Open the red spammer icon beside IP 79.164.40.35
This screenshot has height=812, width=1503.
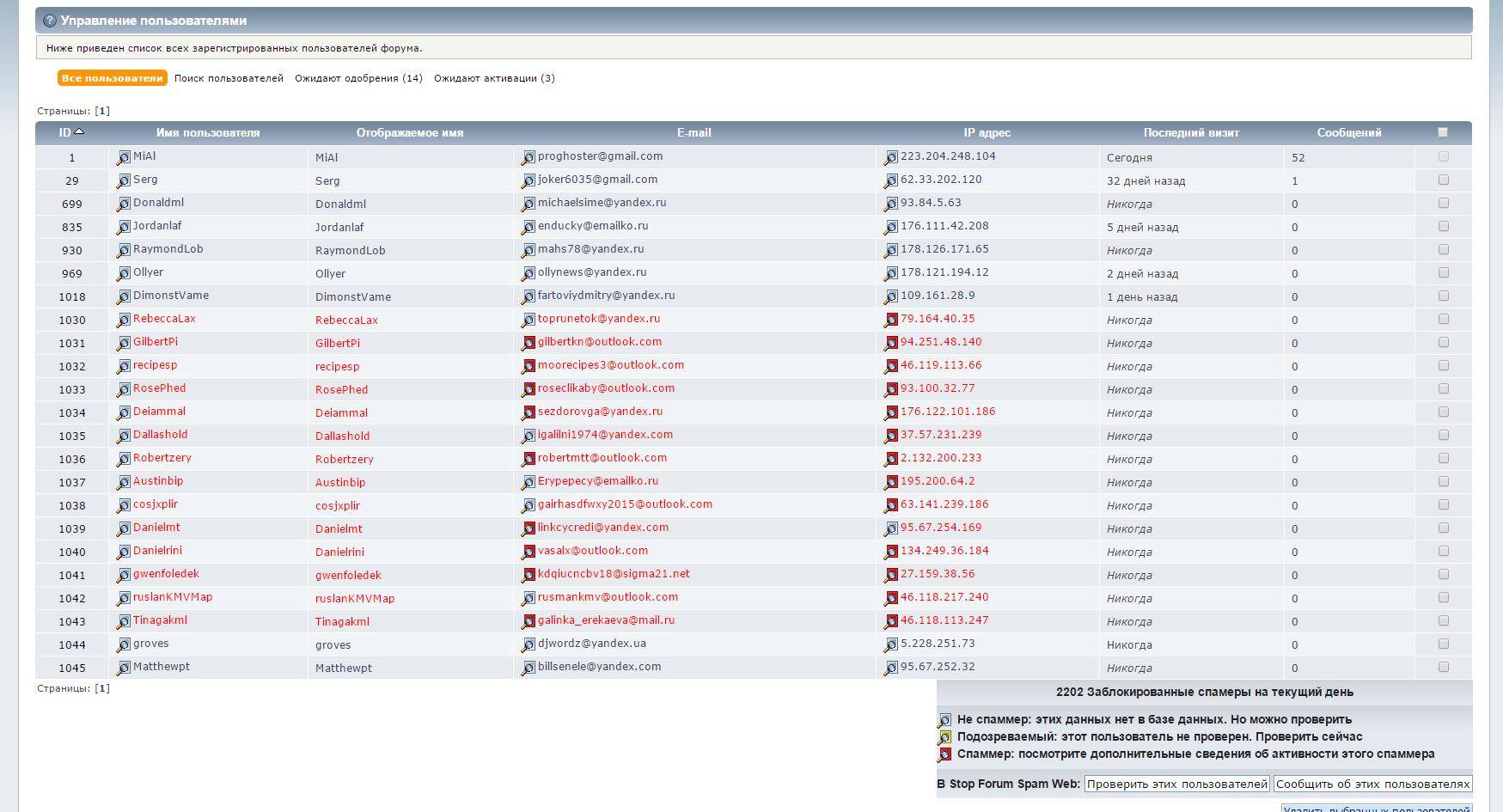click(x=891, y=320)
